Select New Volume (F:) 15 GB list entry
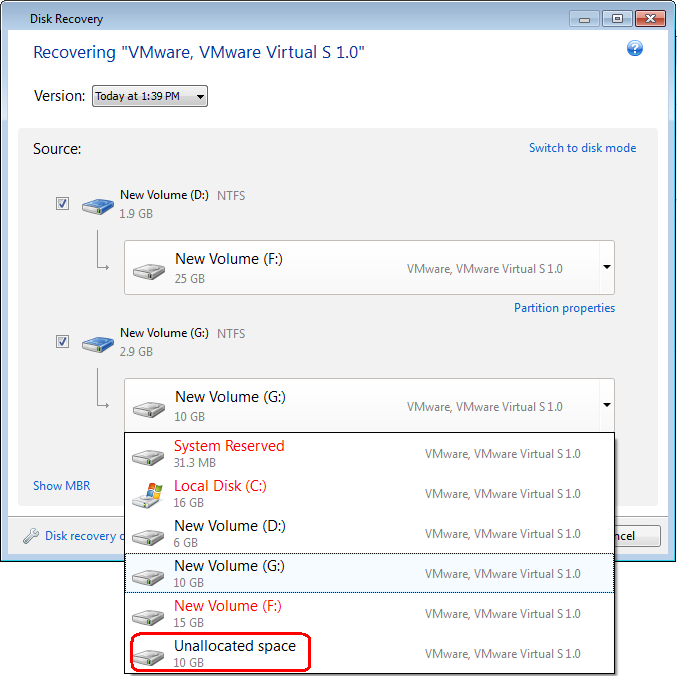This screenshot has width=677, height=676. (369, 613)
